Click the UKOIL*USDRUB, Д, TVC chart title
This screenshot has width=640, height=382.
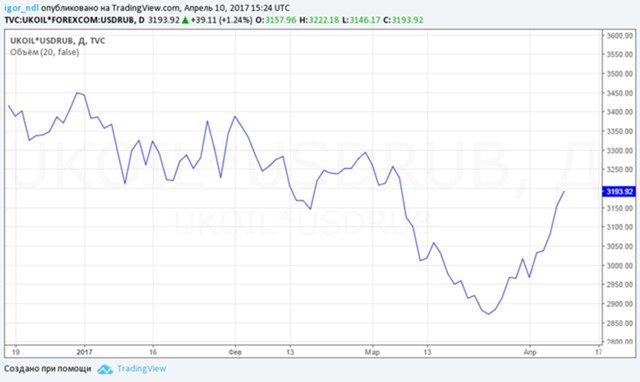(x=58, y=41)
